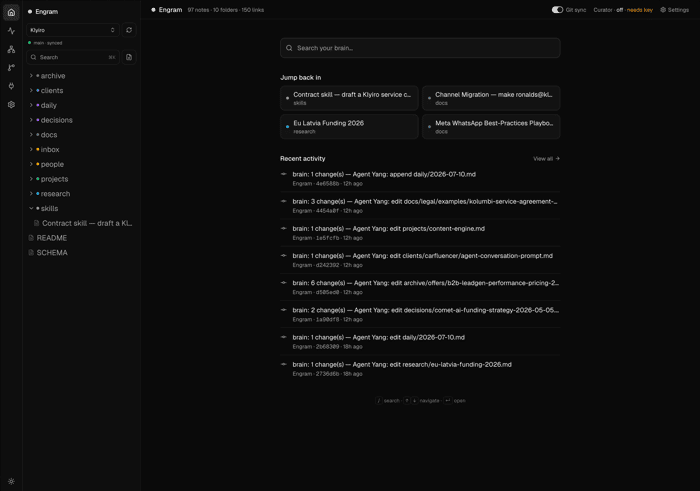Open the activity pulse icon in rail

[11, 31]
